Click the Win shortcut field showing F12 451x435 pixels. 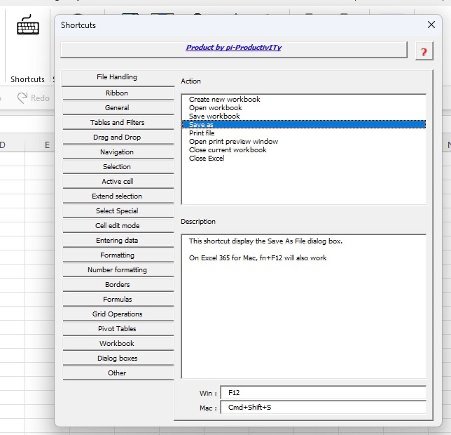[323, 393]
